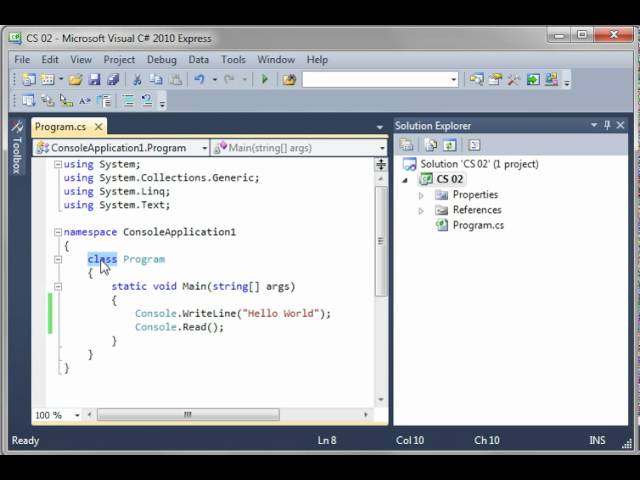Open the active documents list dropdown arrow
The width and height of the screenshot is (640, 480).
point(380,128)
